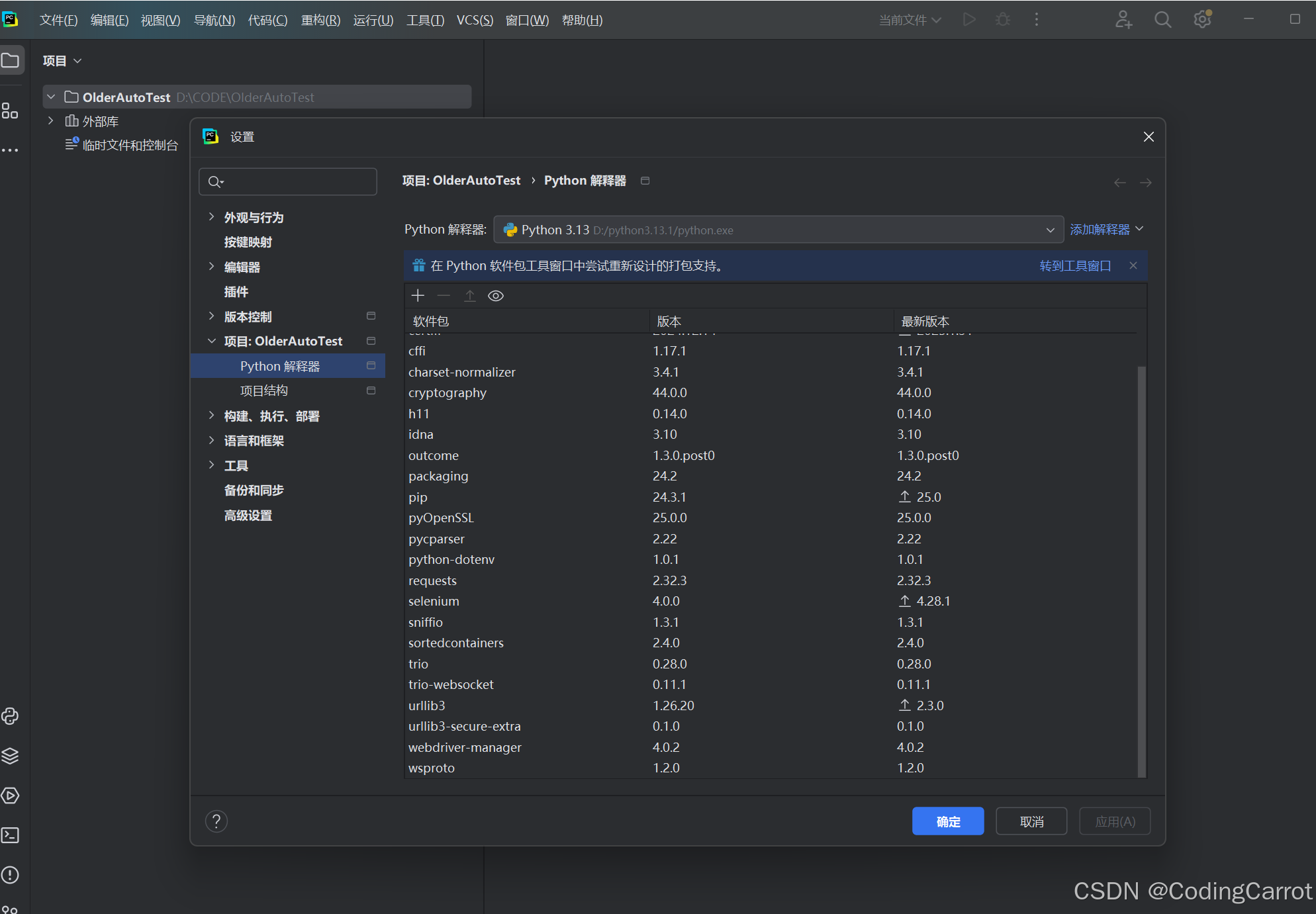Screen dimensions: 1316x914
Task: Open the Refactor menu
Action: click(320, 20)
